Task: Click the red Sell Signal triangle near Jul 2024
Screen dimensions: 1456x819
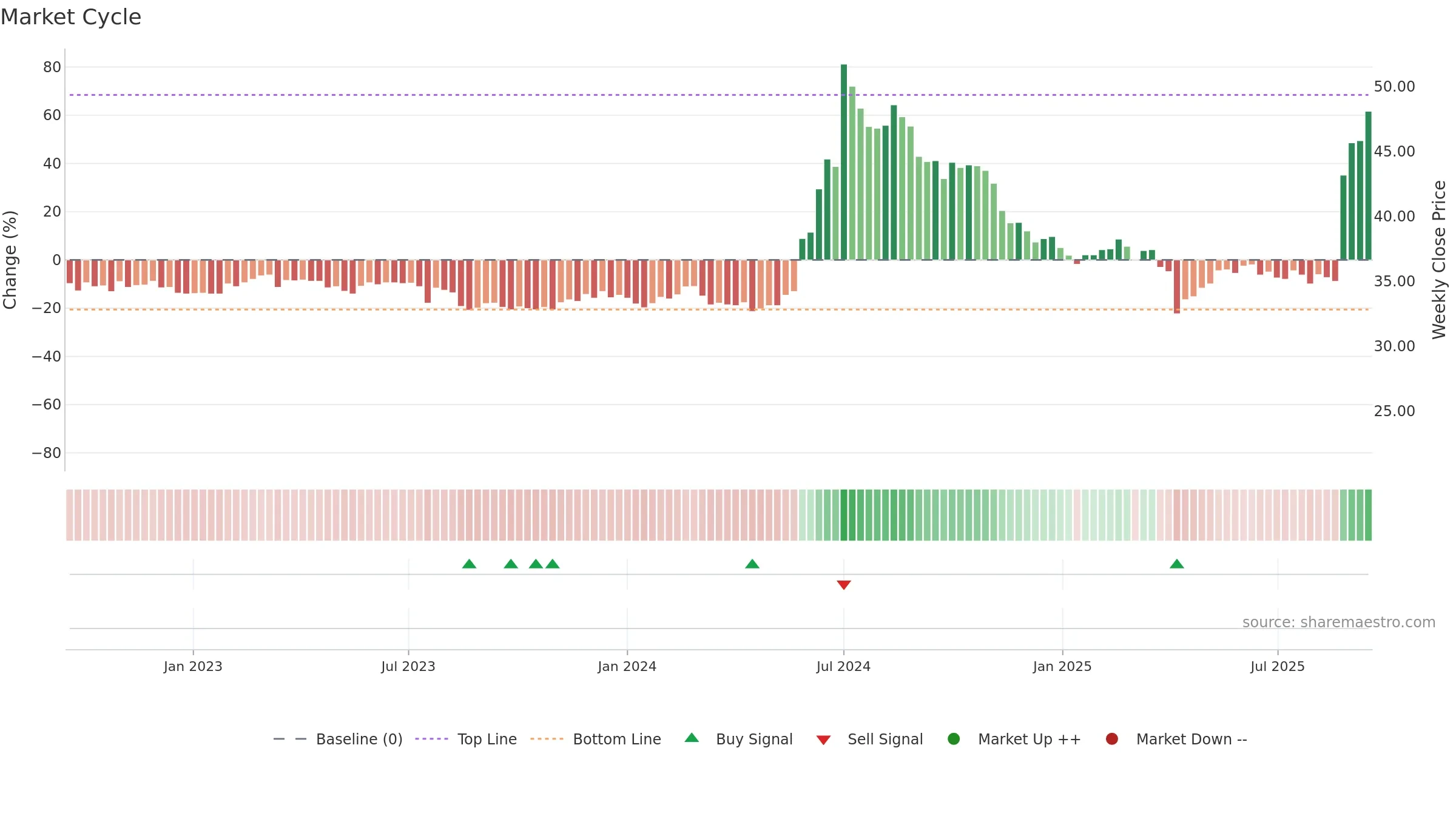Action: (843, 585)
